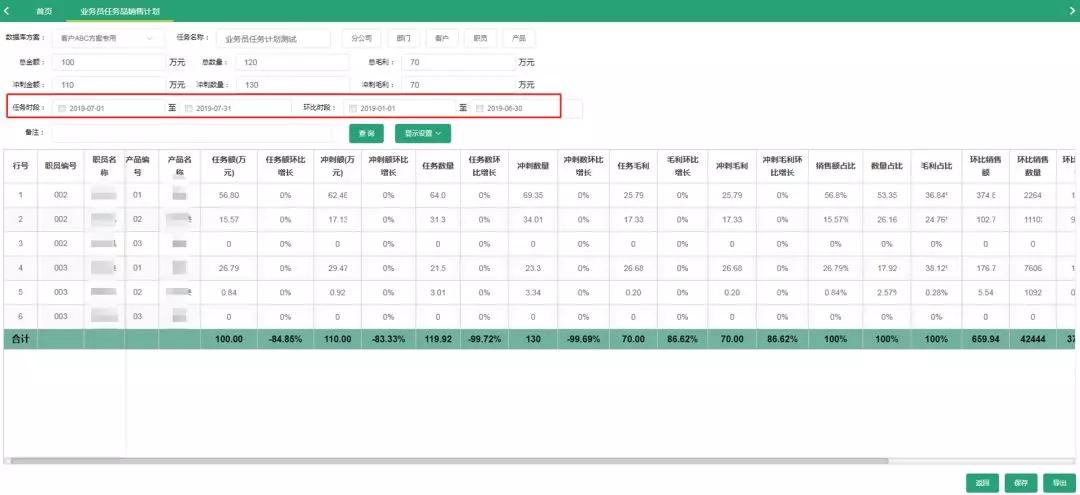Screen dimensions: 1080x495
Task: Click the left arrow to scroll tabs back
Action: (x=8, y=10)
